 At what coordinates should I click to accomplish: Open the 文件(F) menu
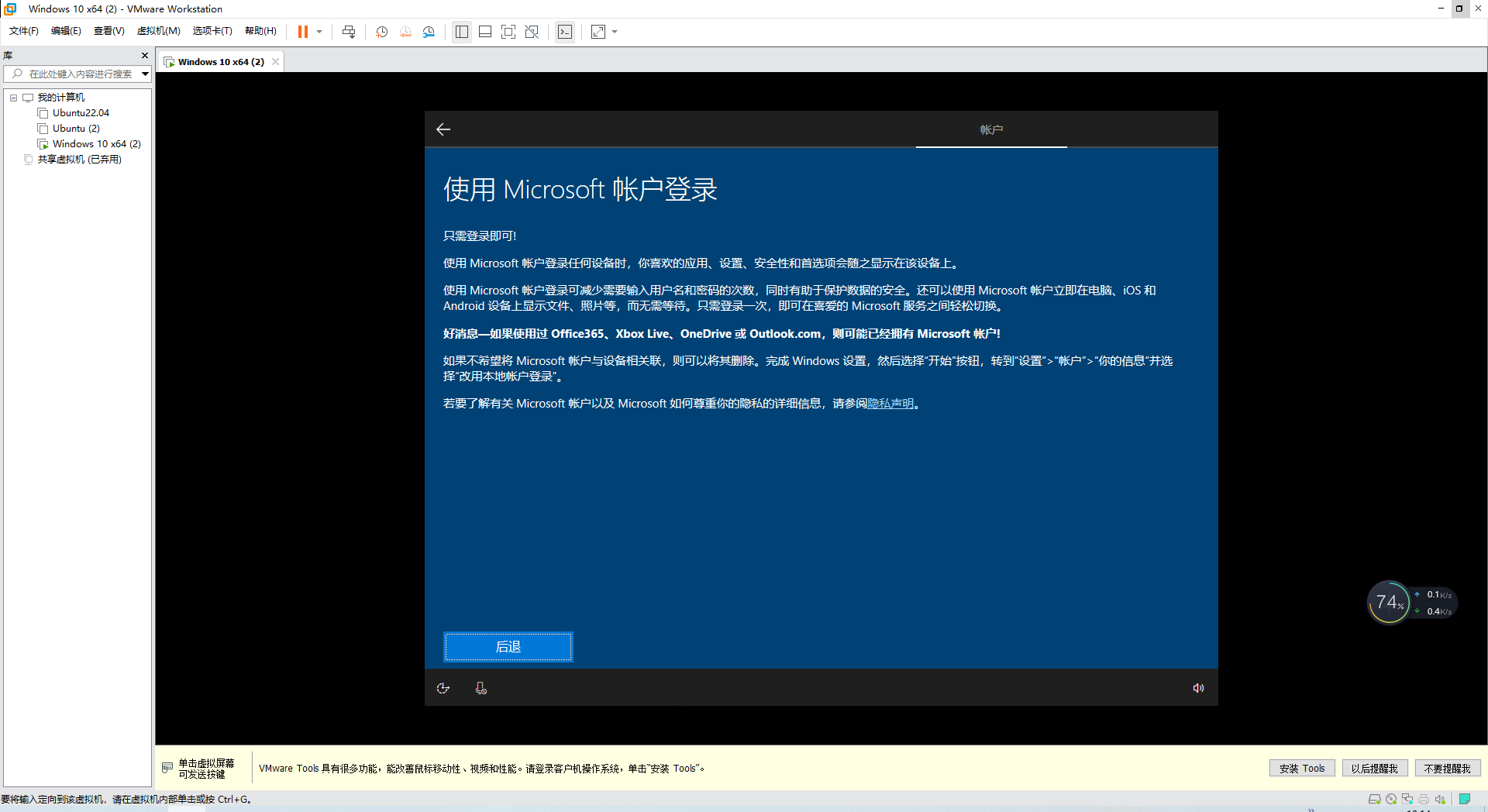point(24,31)
